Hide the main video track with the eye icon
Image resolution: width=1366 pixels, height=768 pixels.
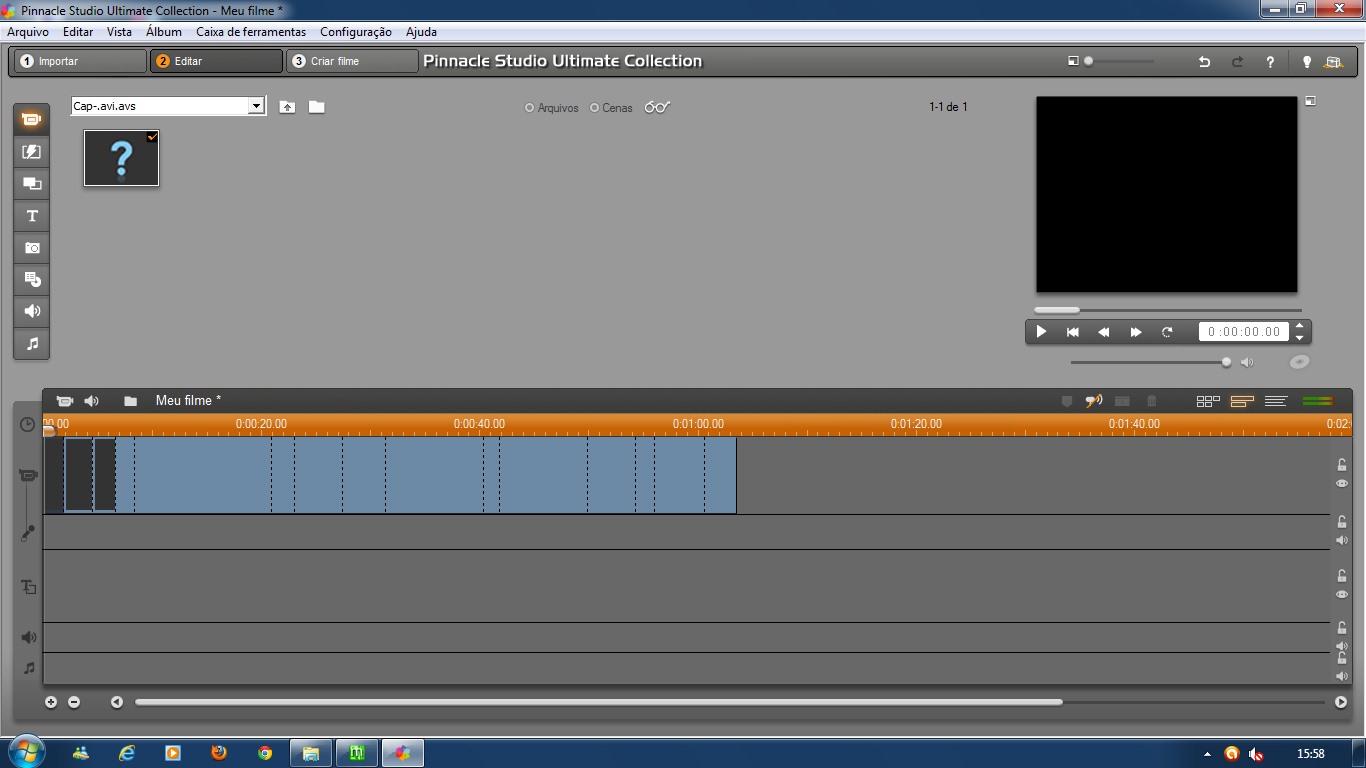tap(1342, 483)
